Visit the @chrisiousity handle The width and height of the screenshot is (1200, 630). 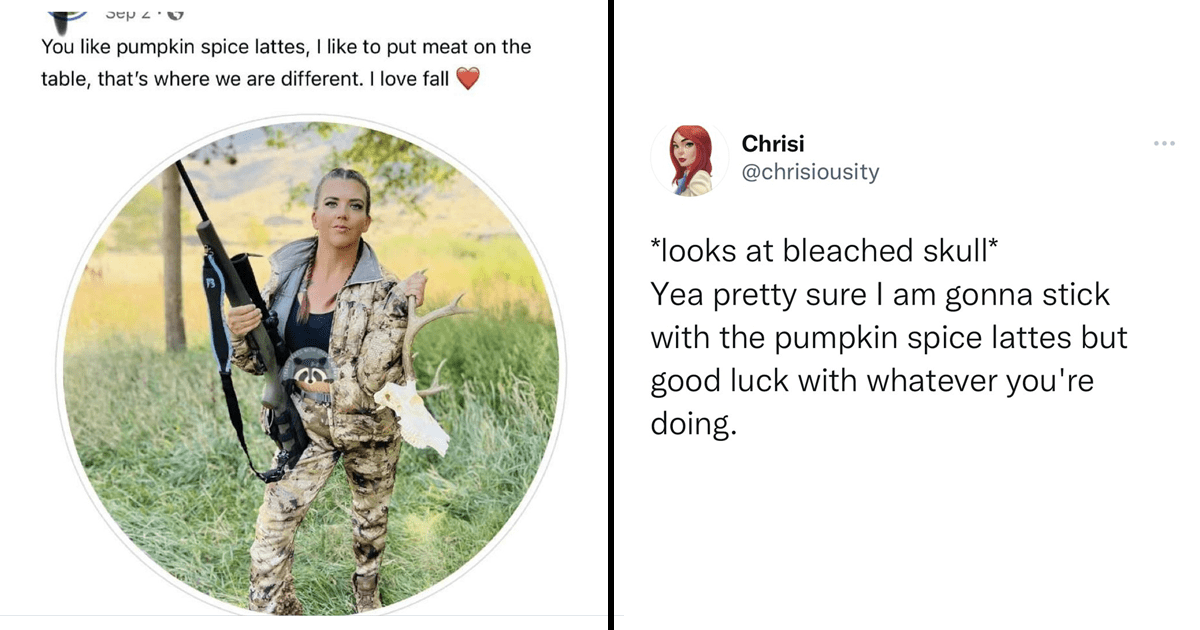click(810, 172)
